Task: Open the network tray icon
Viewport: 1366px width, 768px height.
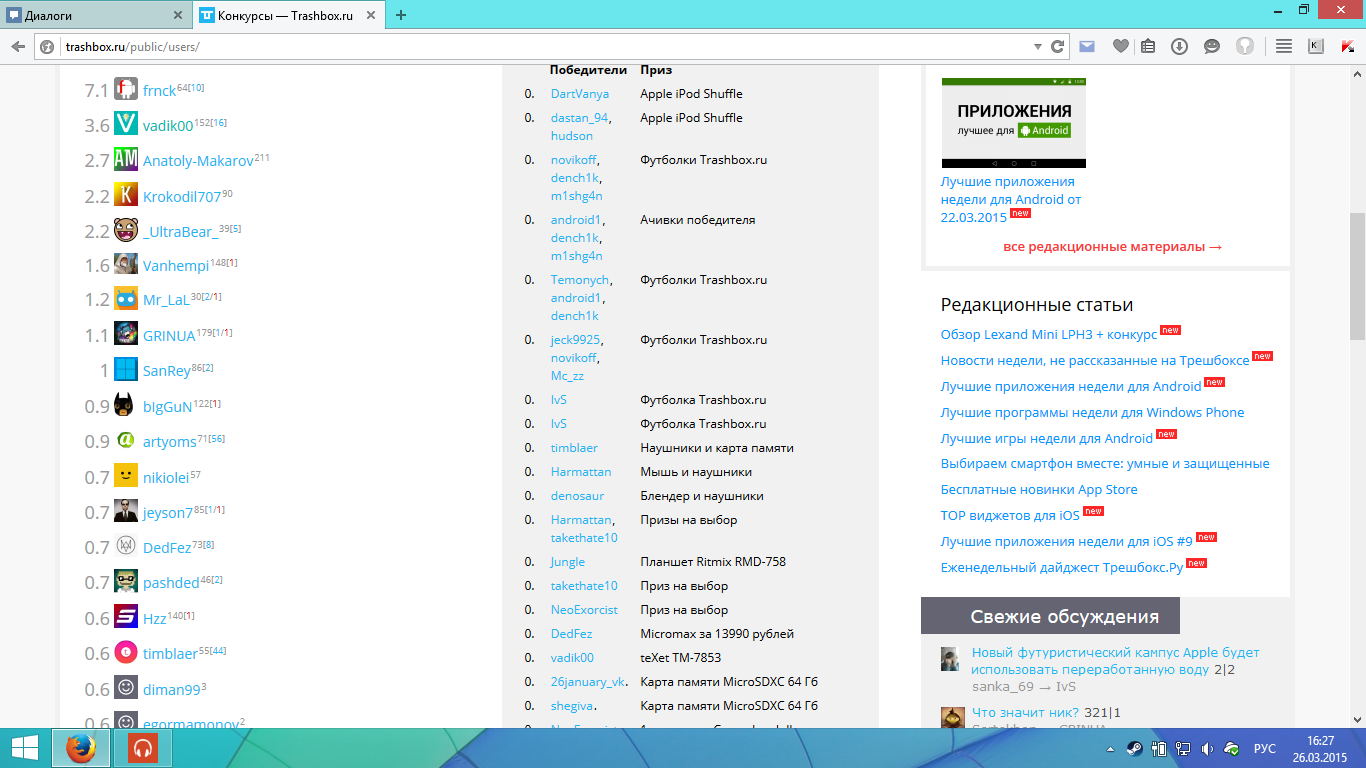Action: tap(1183, 748)
